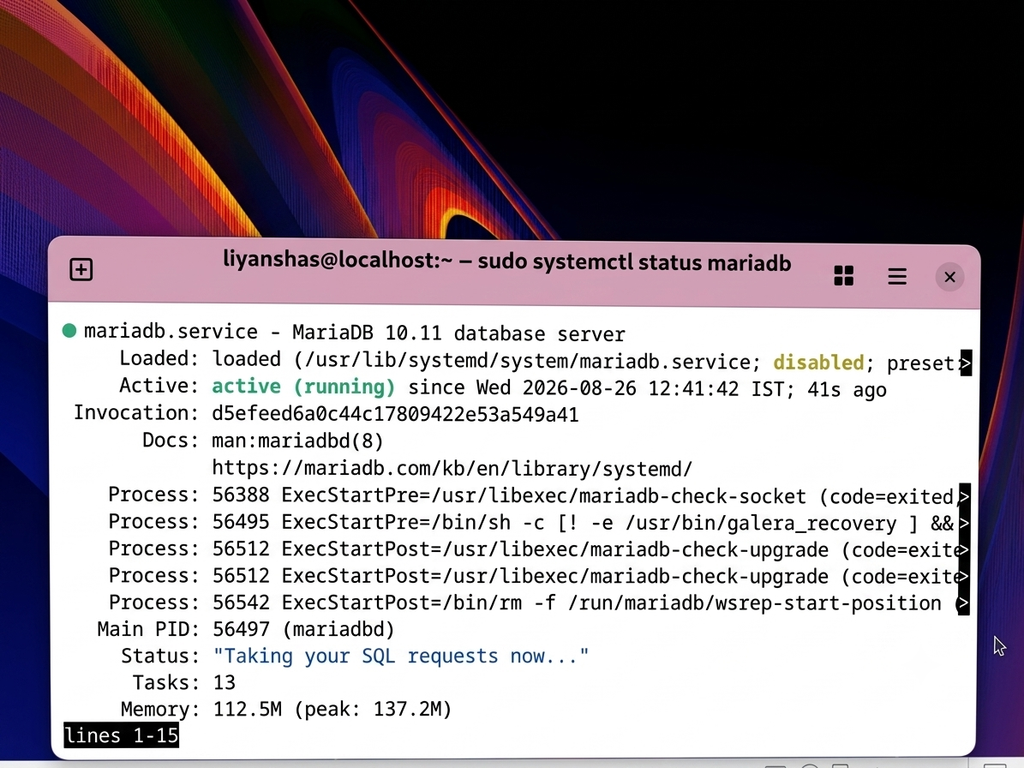
Task: Open the tab overview grid icon
Action: pyautogui.click(x=844, y=276)
